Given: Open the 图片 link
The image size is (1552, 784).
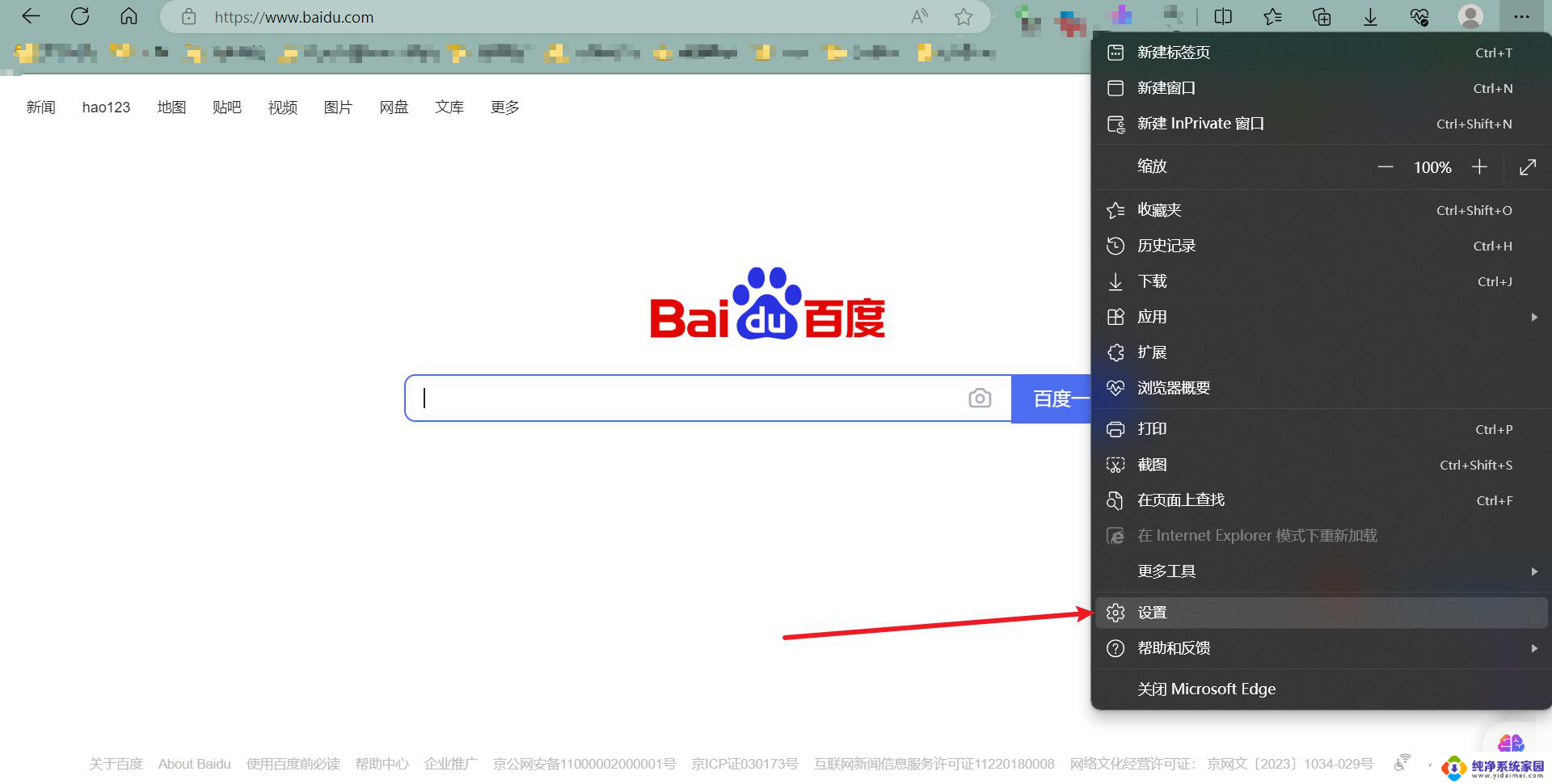Looking at the screenshot, I should 338,107.
